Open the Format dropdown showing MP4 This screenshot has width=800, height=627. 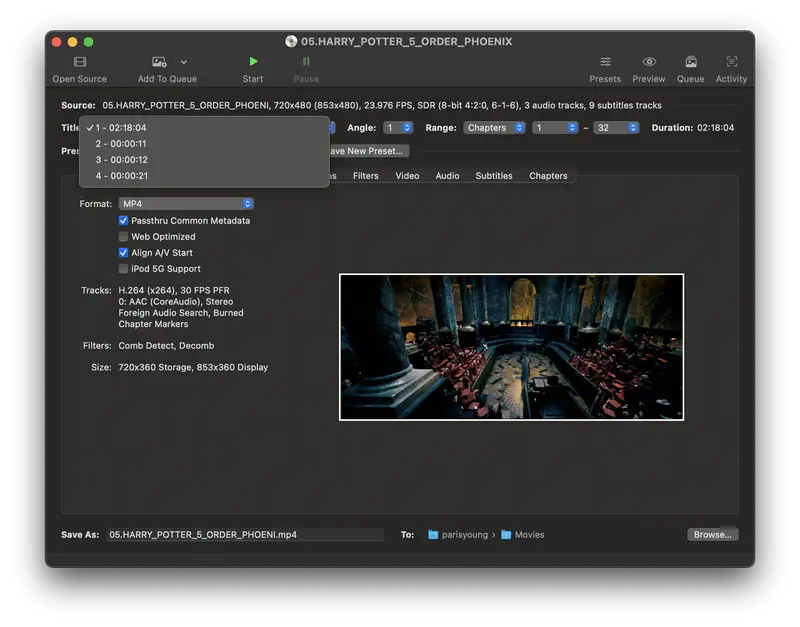(185, 203)
